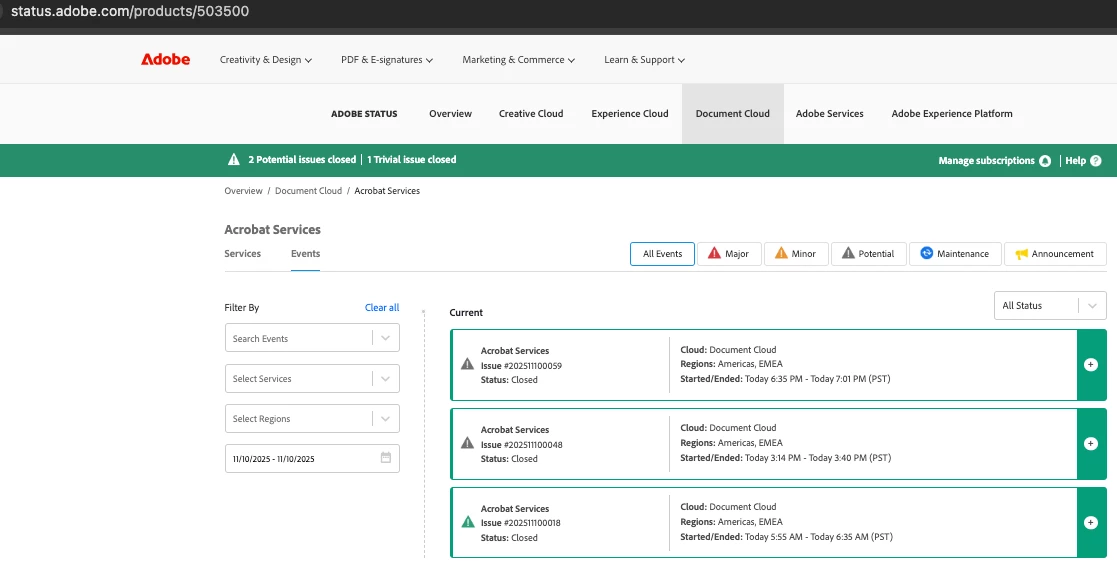The width and height of the screenshot is (1117, 573).
Task: Click the Document Cloud breadcrumb link
Action: (308, 191)
